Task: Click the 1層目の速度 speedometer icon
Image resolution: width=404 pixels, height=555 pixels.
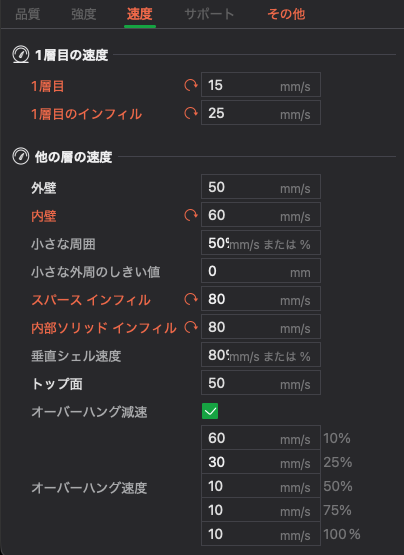Action: 21,55
